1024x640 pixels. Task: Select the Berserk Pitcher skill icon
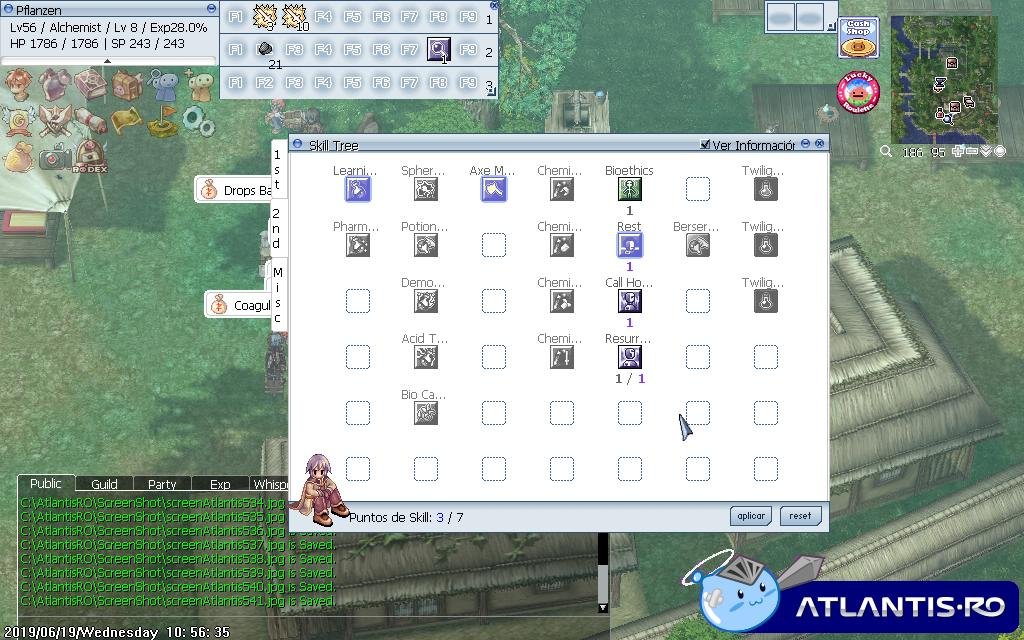[697, 246]
